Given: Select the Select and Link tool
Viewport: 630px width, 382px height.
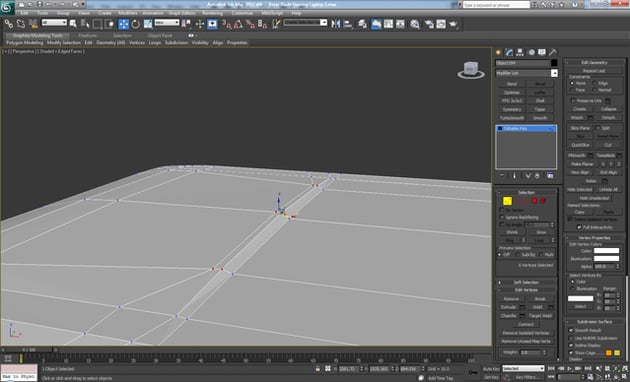Looking at the screenshot, I should (8, 24).
